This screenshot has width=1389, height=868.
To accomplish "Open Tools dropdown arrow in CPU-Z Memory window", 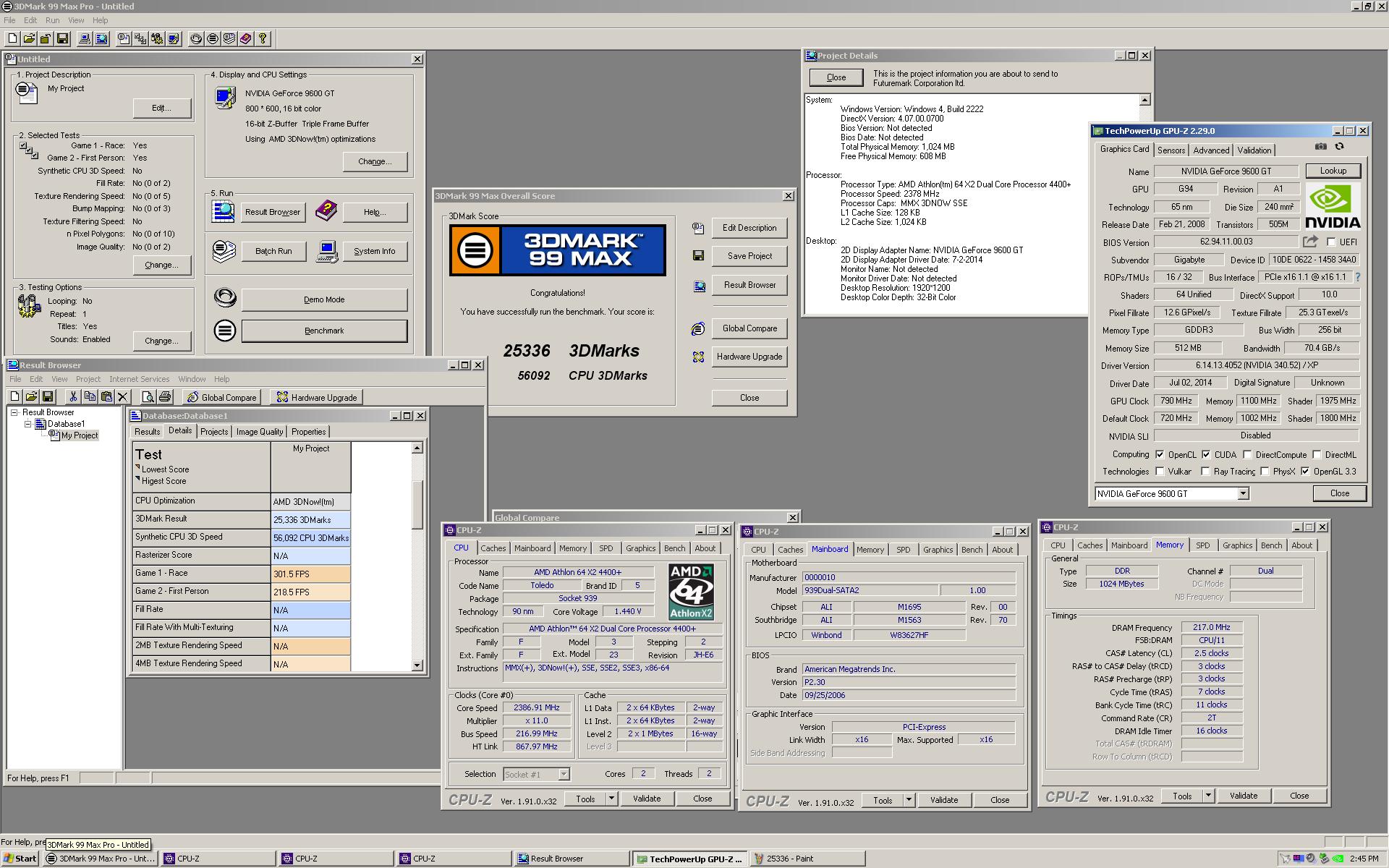I will coord(1208,796).
